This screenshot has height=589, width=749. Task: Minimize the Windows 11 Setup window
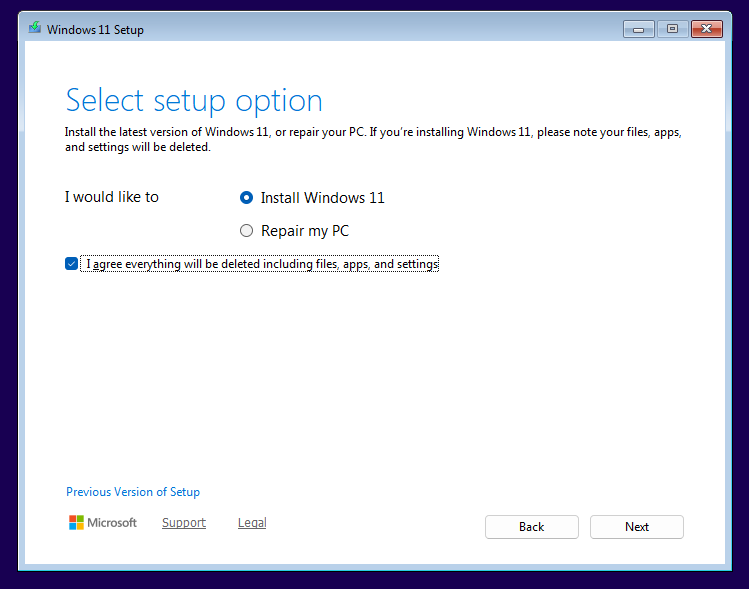click(638, 29)
